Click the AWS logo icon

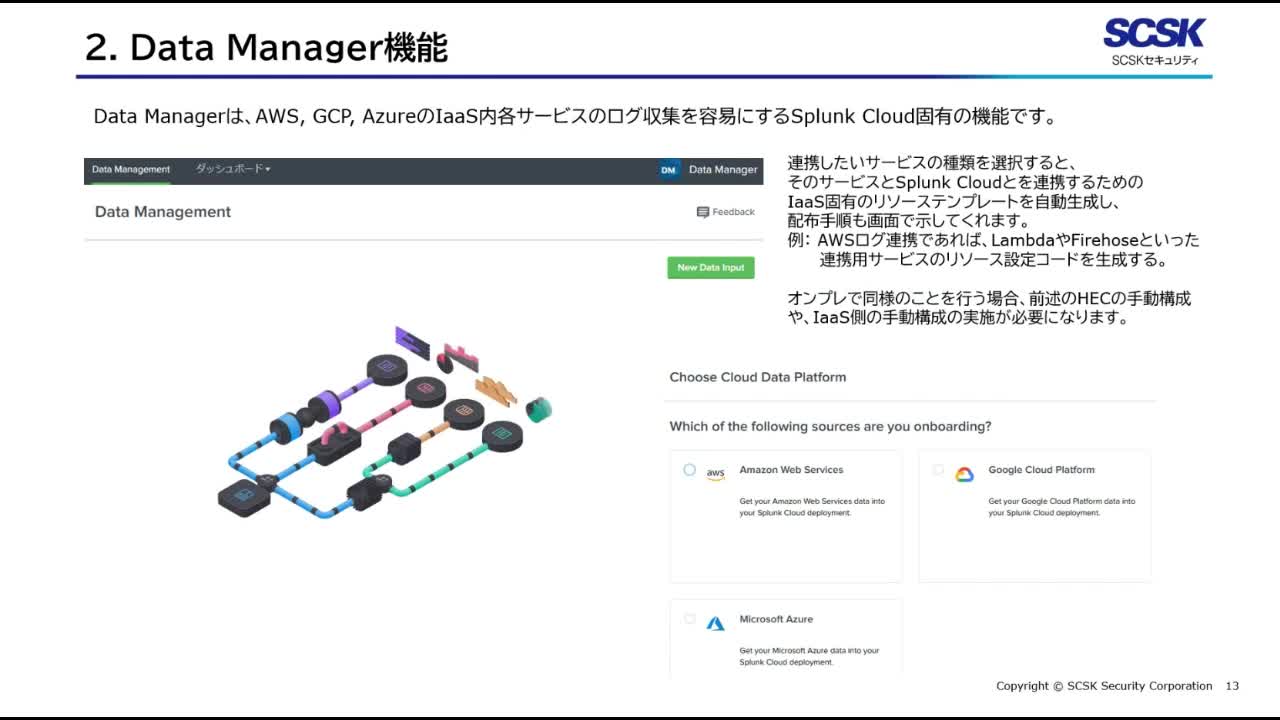715,474
